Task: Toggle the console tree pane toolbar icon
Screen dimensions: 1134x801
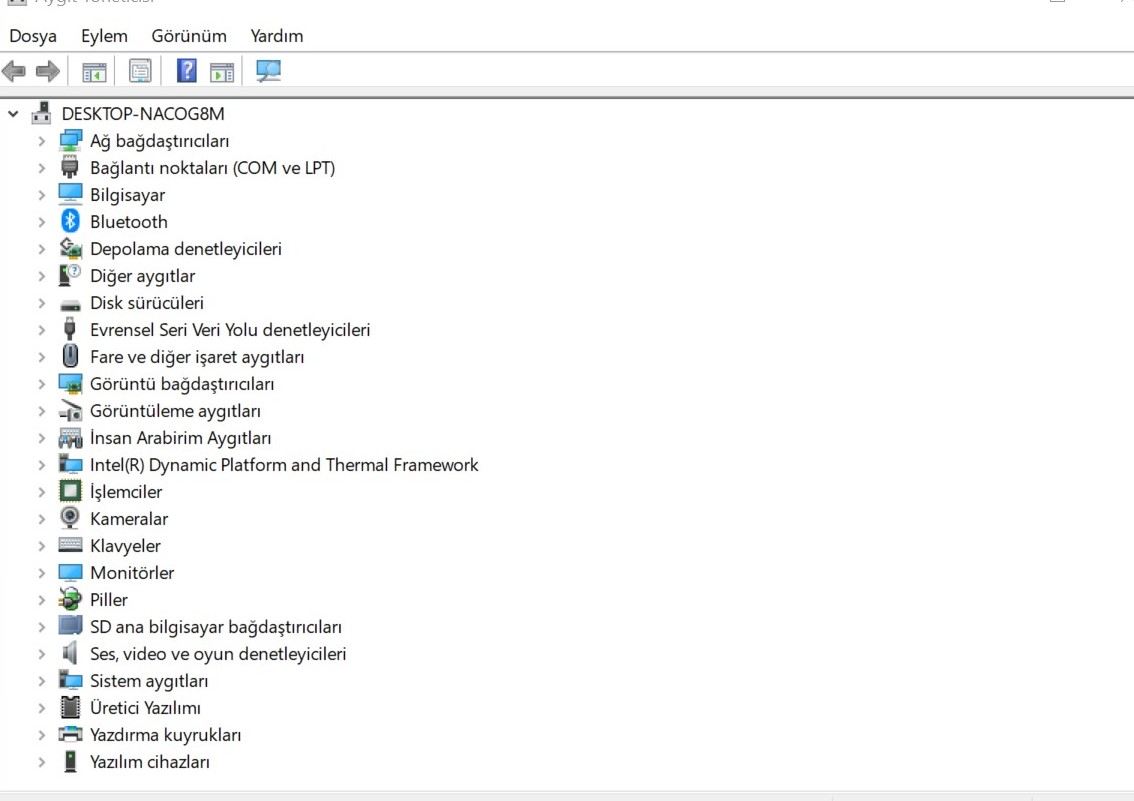Action: pos(94,70)
